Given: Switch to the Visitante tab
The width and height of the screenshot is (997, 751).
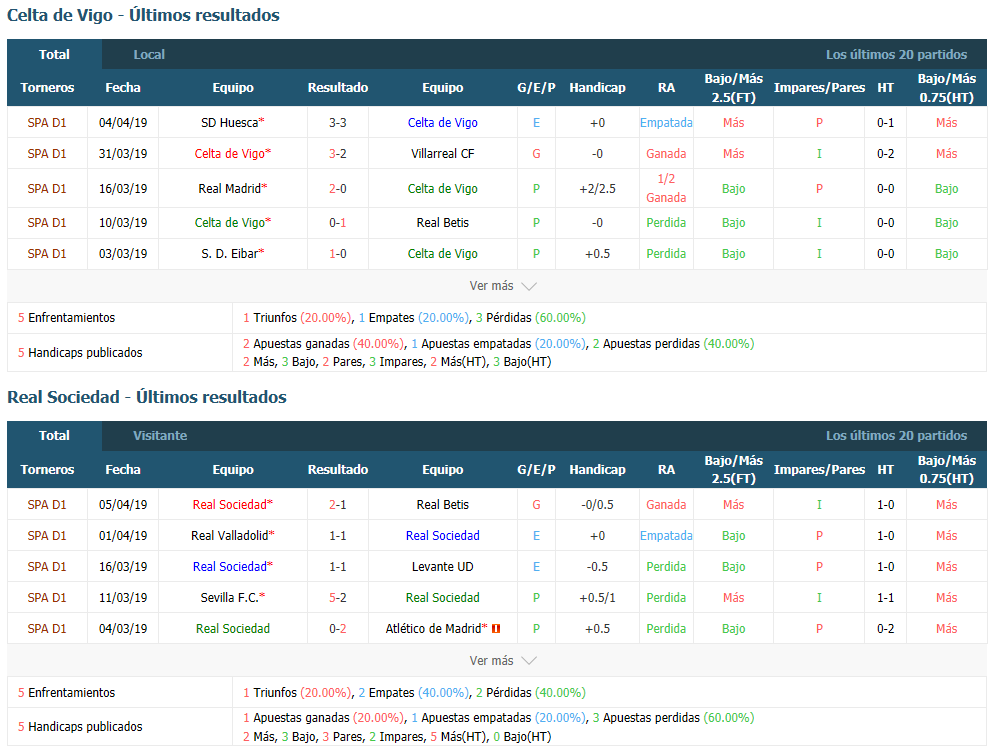Looking at the screenshot, I should pyautogui.click(x=160, y=436).
